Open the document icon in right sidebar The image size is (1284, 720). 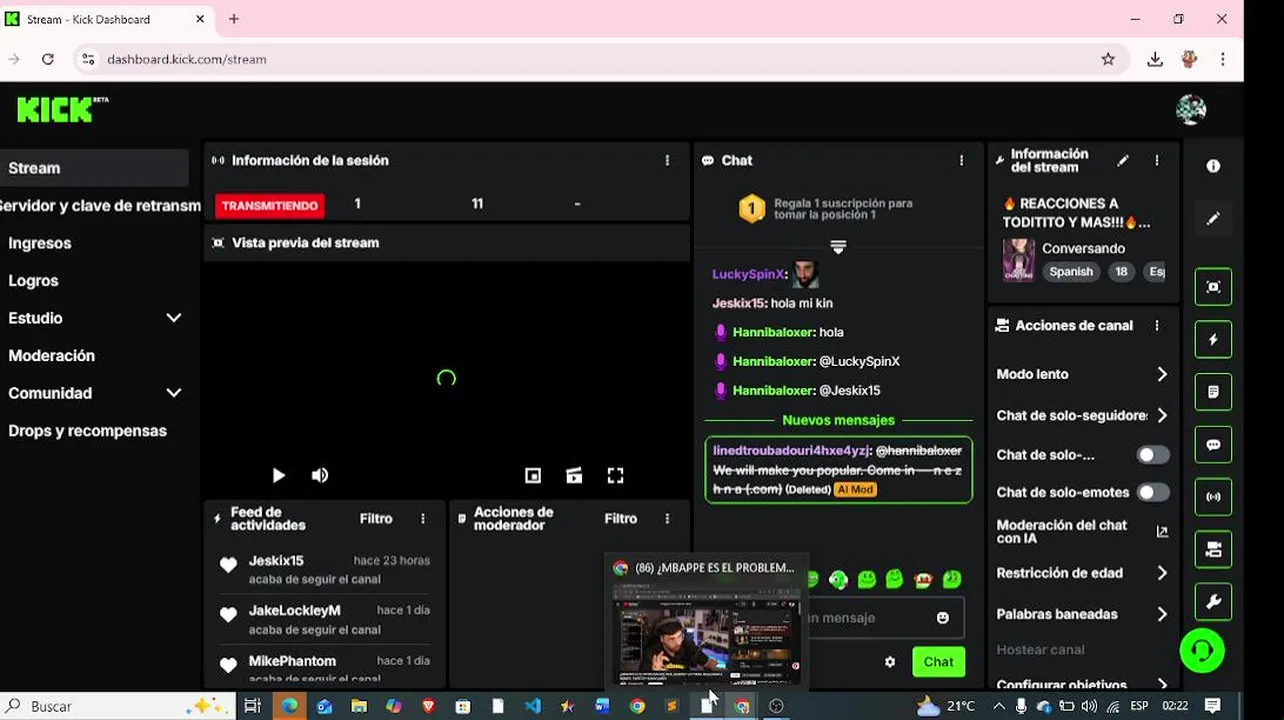pyautogui.click(x=1213, y=392)
